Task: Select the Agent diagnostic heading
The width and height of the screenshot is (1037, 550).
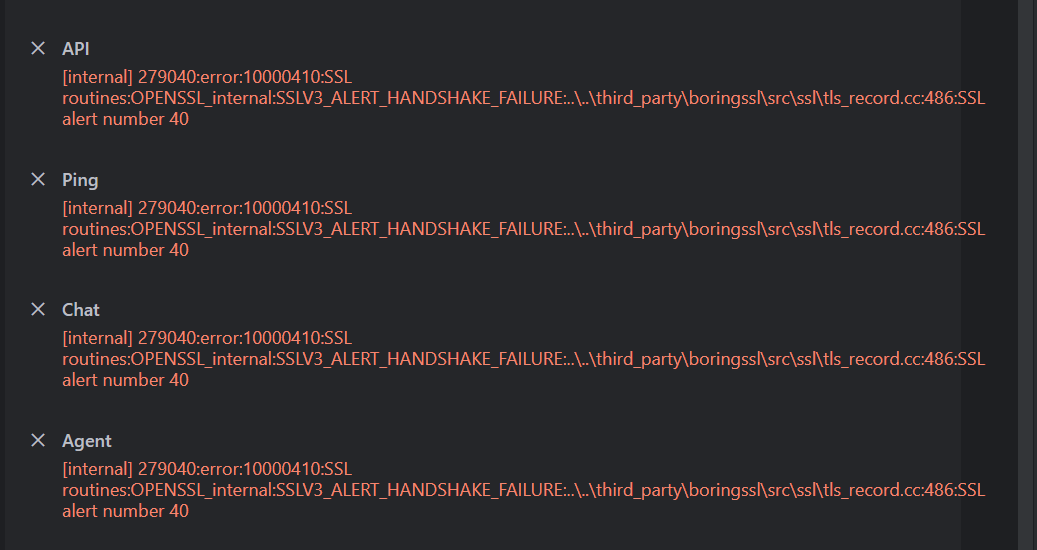Action: 87,442
